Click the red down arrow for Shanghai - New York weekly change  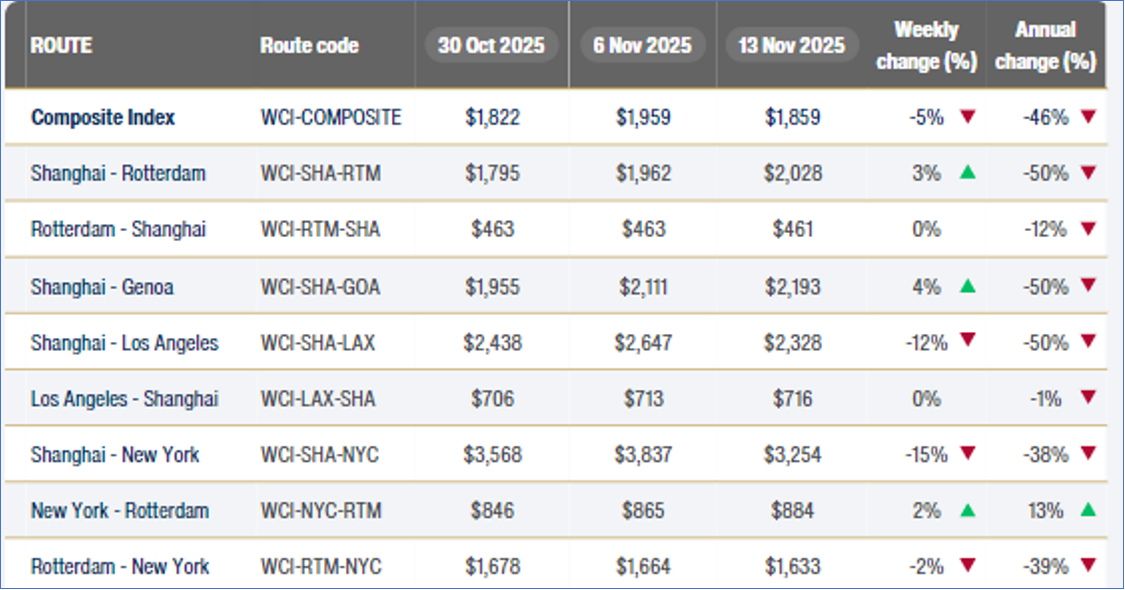[967, 454]
